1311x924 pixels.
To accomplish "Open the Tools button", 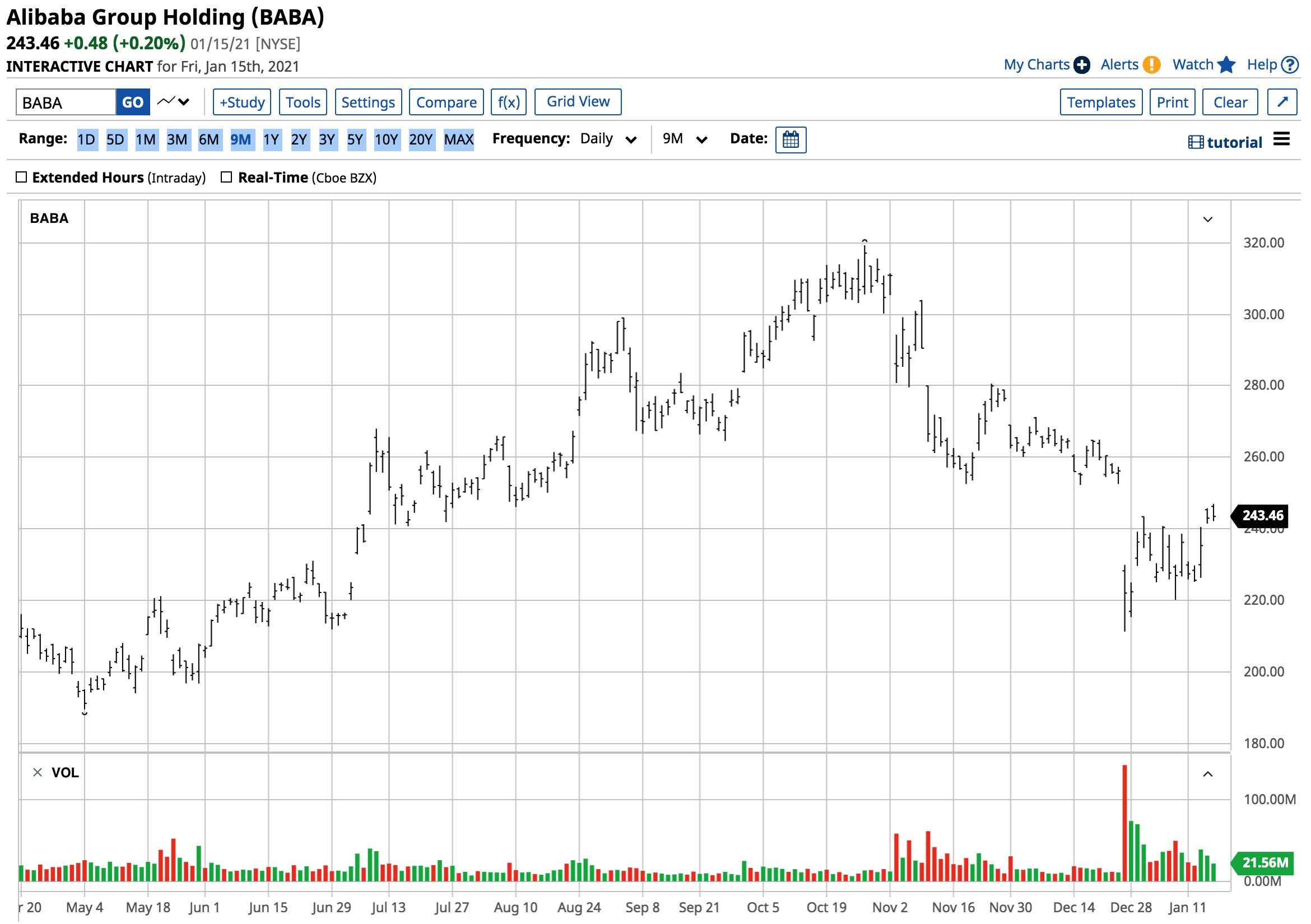I will [303, 102].
